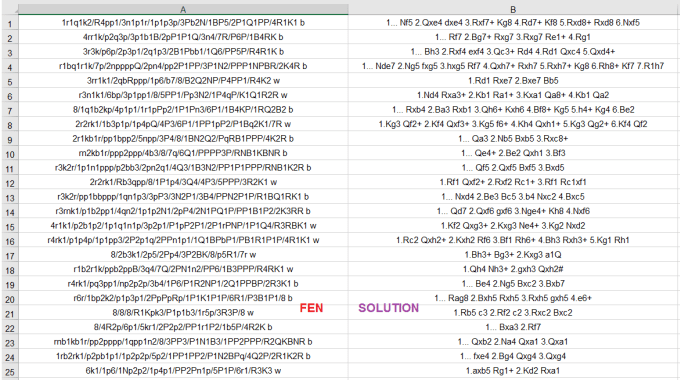The image size is (680, 380).
Task: Select the red FEN label
Action: (311, 308)
